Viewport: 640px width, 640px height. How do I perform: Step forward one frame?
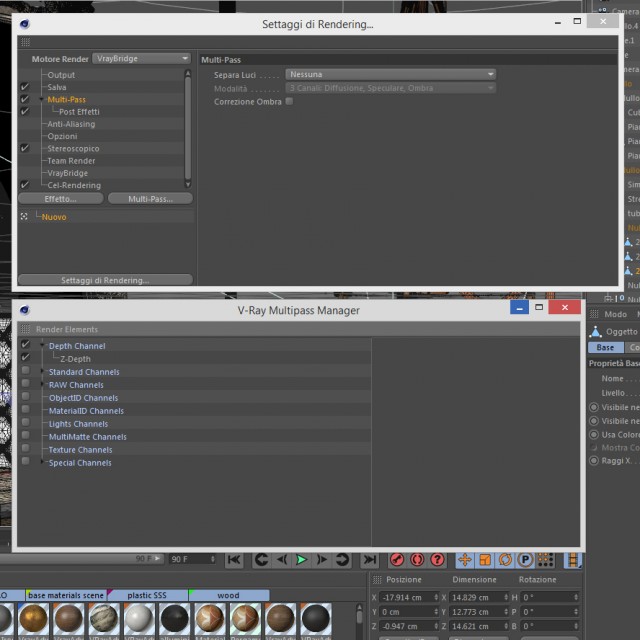point(322,560)
